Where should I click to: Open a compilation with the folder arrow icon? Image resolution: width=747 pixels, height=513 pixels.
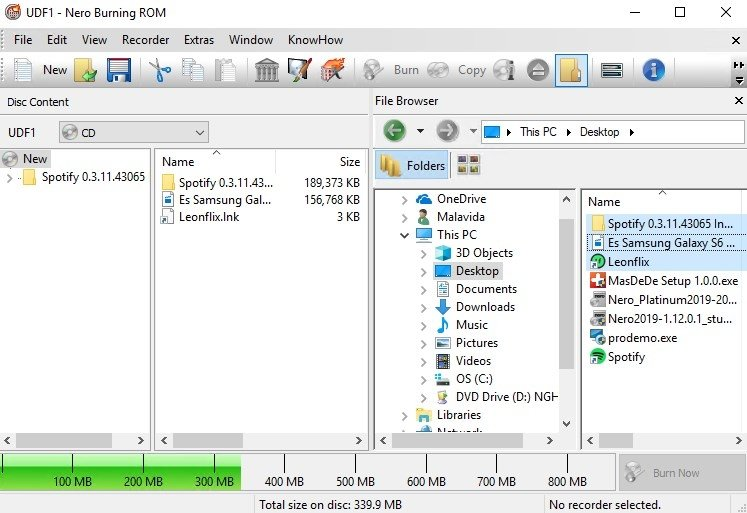(x=86, y=70)
